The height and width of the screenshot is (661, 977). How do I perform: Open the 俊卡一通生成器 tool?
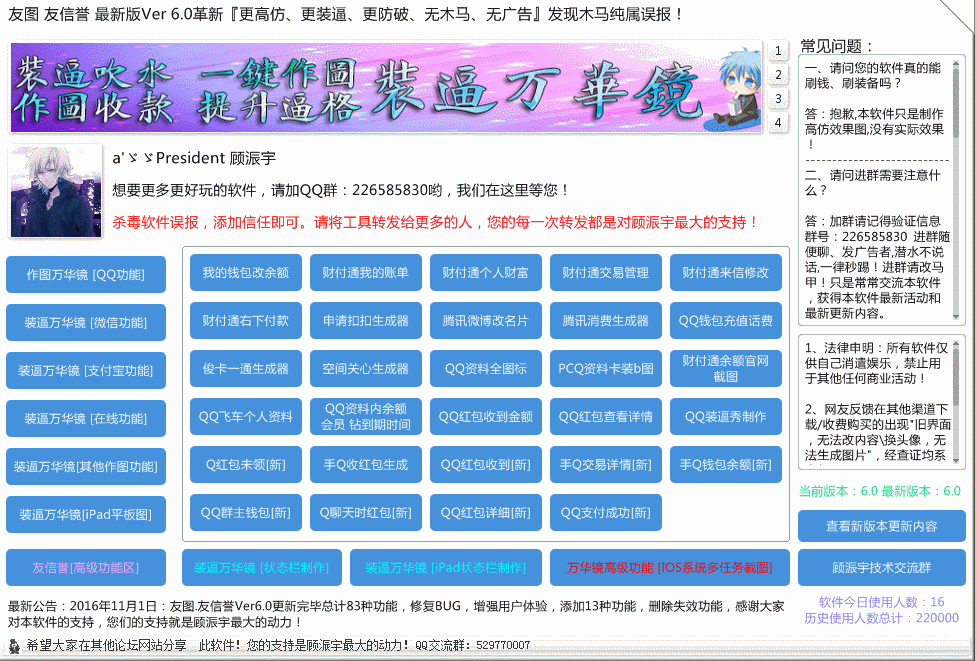(245, 368)
